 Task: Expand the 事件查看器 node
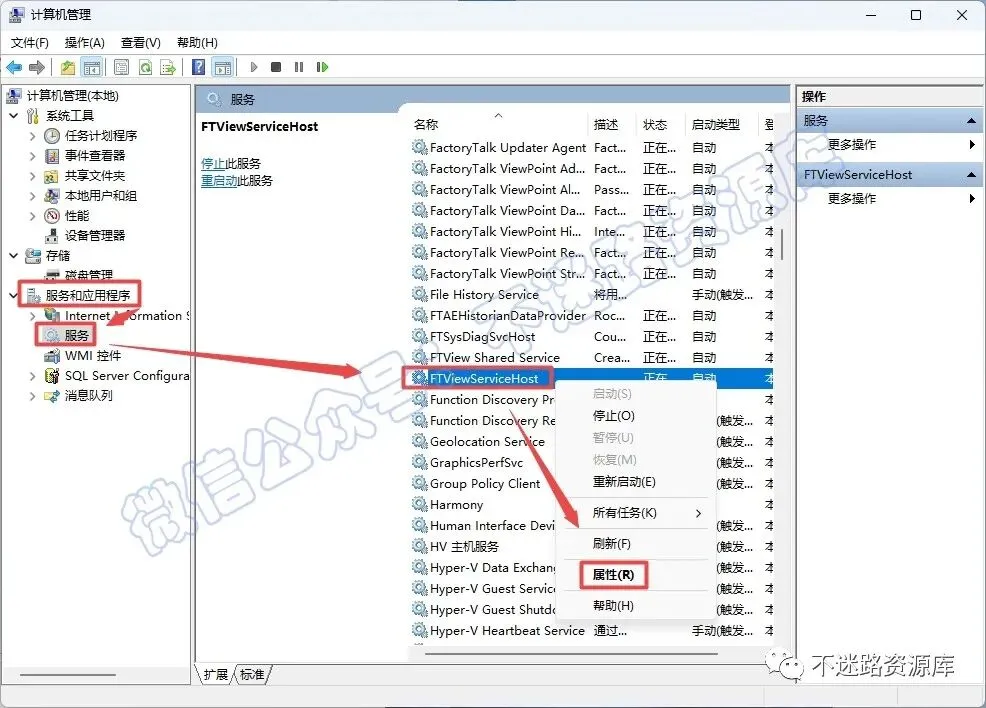(x=33, y=156)
